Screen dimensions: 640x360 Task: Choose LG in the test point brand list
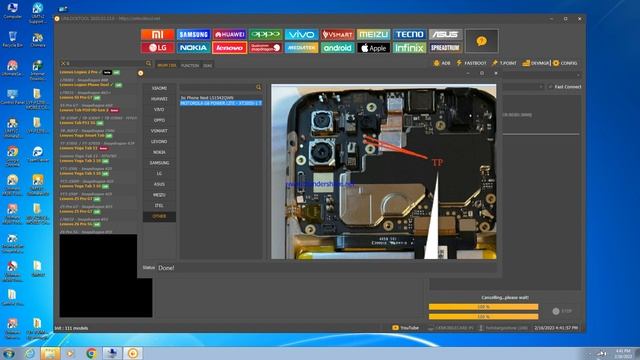(x=159, y=173)
